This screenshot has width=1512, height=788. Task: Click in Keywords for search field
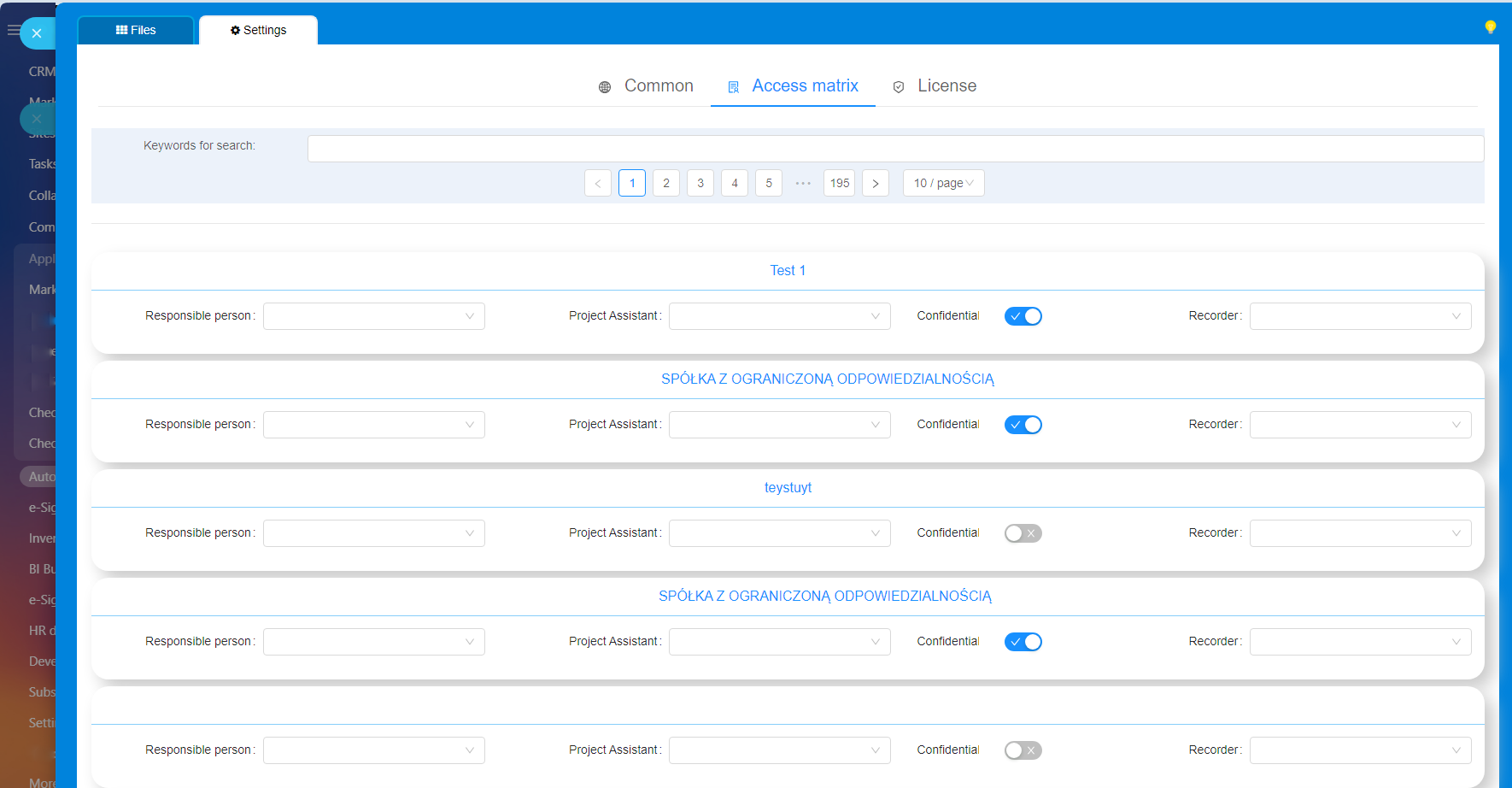(895, 149)
